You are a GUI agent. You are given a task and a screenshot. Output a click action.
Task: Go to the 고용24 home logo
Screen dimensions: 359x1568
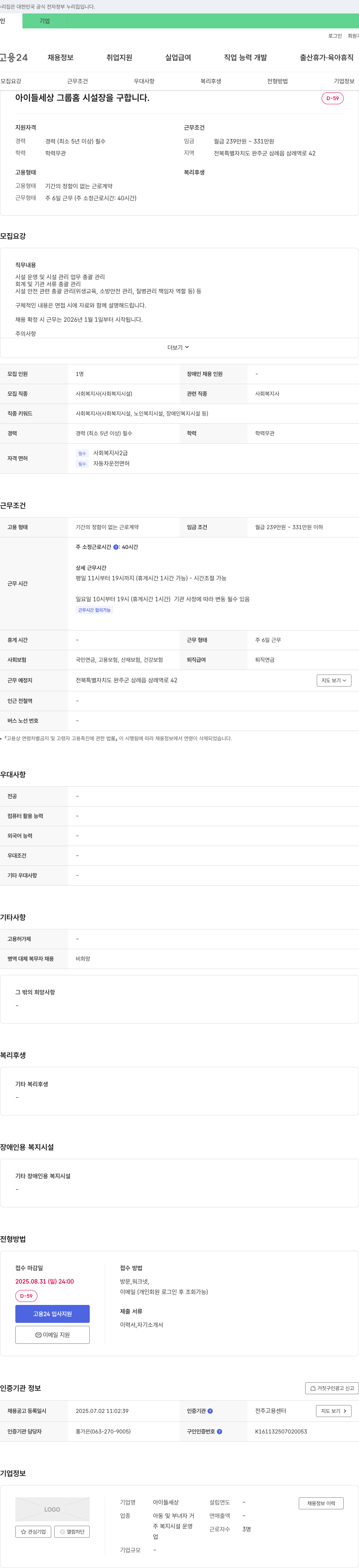pyautogui.click(x=13, y=57)
